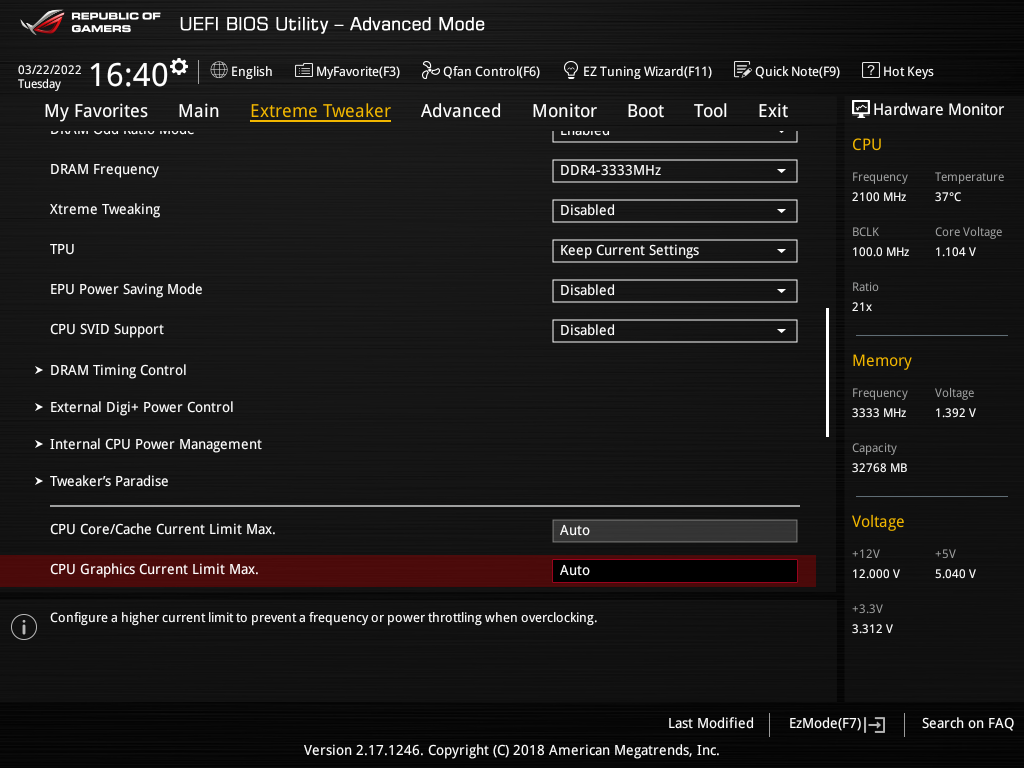Image resolution: width=1024 pixels, height=768 pixels.
Task: Select the TPU setting label
Action: 62,249
